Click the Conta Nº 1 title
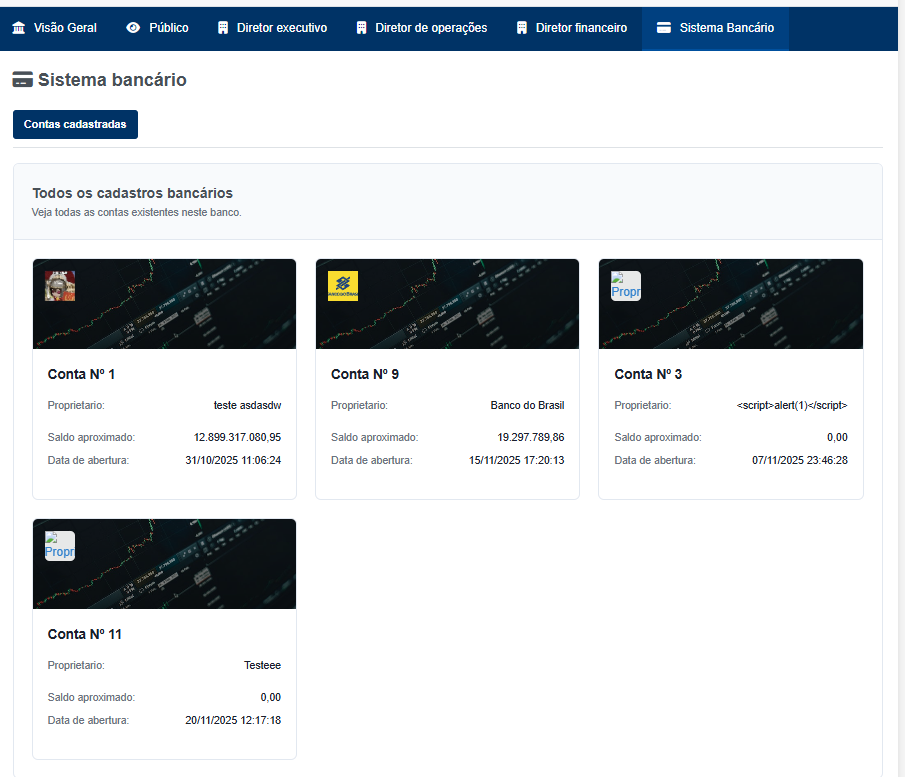Image resolution: width=905 pixels, height=777 pixels. (x=81, y=374)
